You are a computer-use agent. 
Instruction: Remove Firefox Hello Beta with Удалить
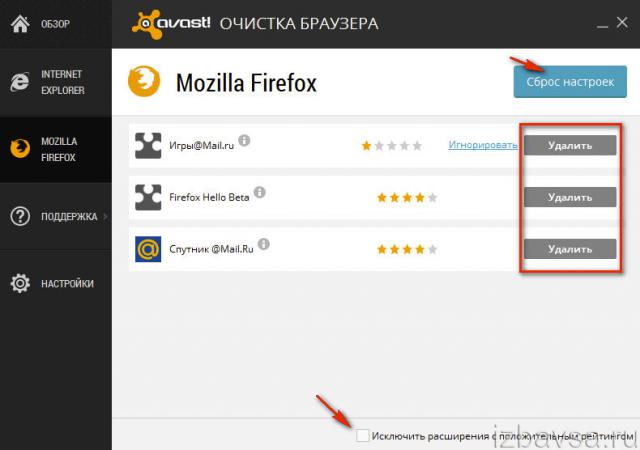[570, 197]
